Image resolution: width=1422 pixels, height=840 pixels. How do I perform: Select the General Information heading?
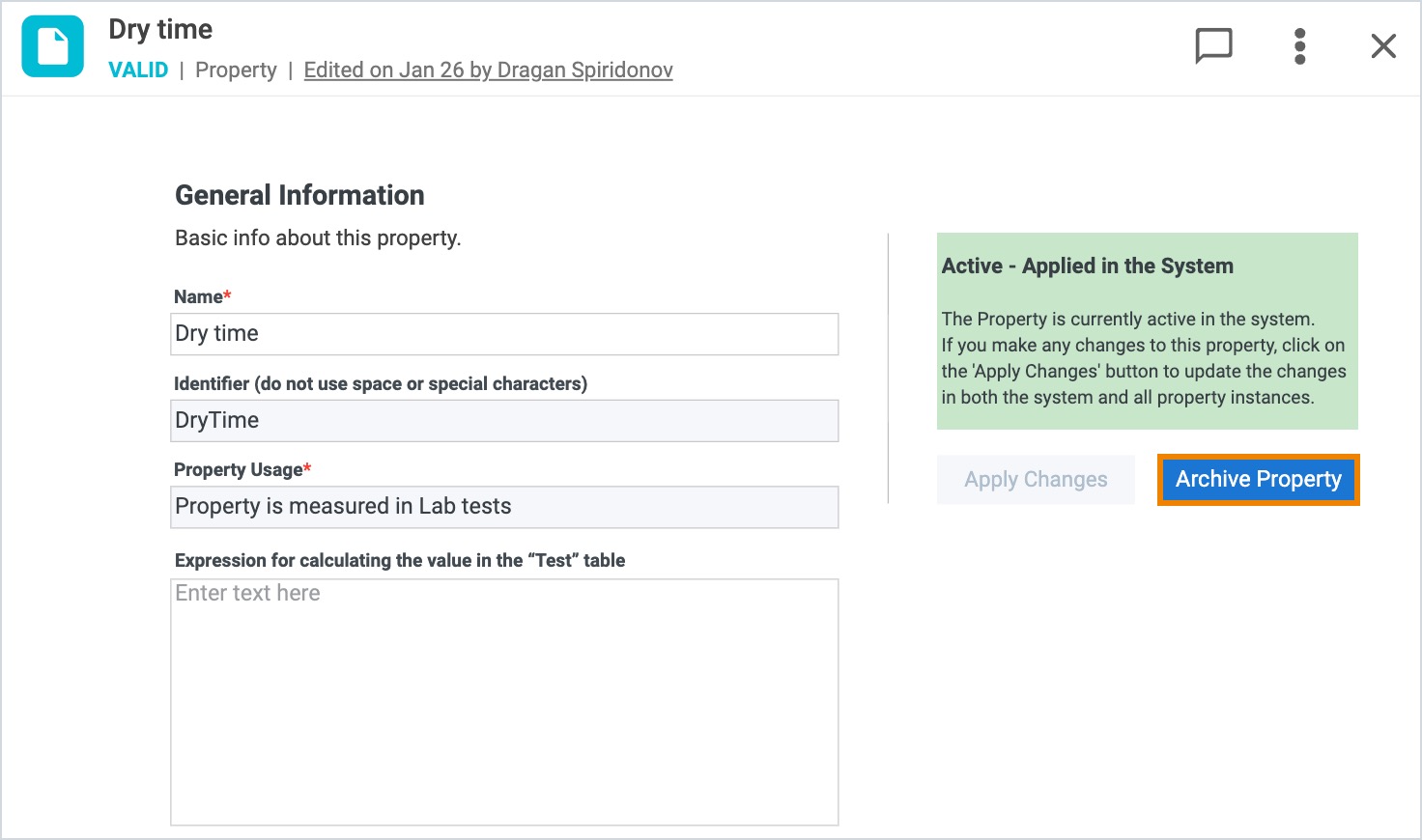(299, 195)
